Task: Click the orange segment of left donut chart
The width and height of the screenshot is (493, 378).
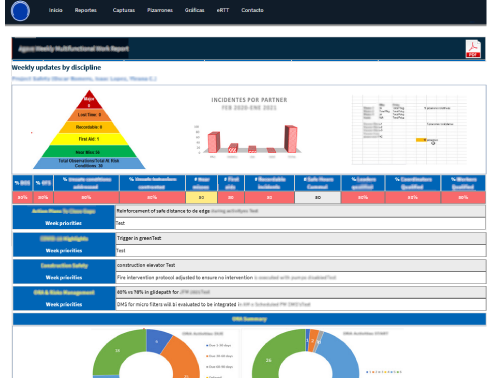Action: (x=182, y=358)
